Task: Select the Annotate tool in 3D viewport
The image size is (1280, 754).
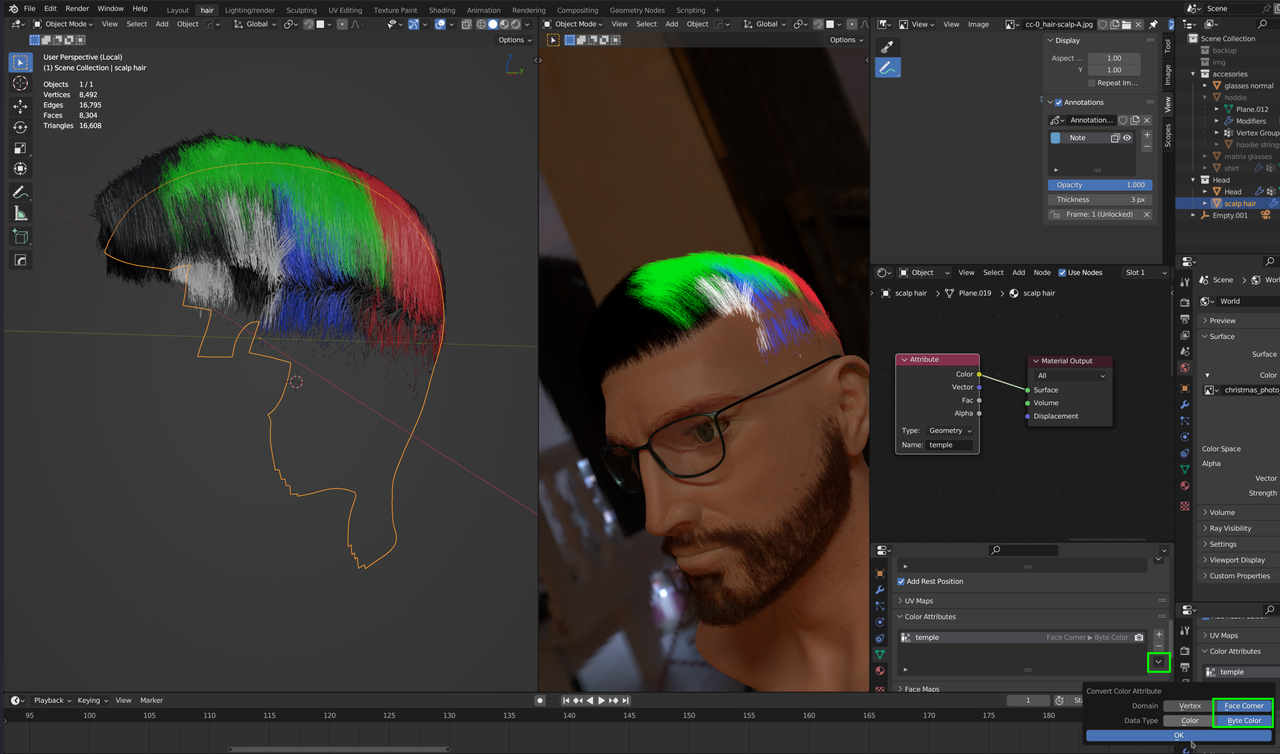Action: click(x=20, y=192)
